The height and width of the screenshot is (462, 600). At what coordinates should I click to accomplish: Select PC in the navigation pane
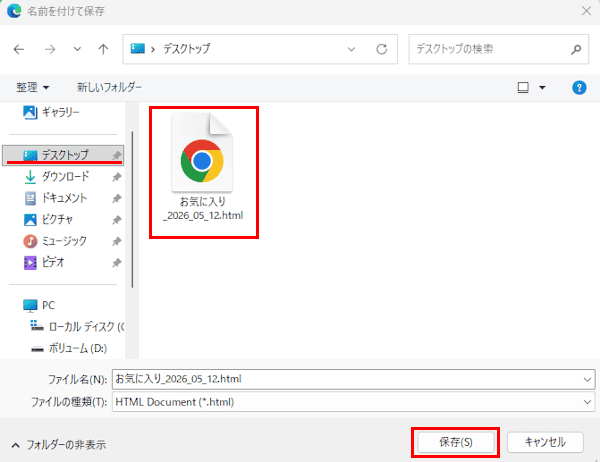point(39,305)
